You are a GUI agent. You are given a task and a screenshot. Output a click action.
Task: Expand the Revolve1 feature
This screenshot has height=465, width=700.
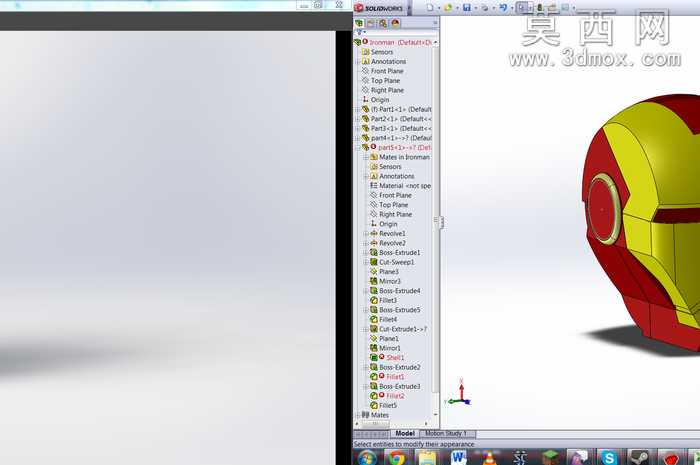tap(366, 233)
